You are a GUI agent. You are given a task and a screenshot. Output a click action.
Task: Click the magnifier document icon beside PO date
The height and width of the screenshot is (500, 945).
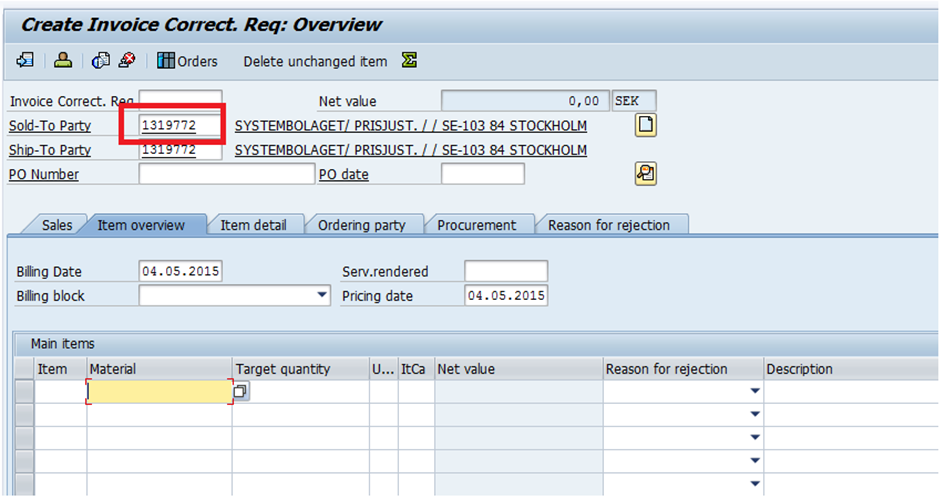[x=645, y=174]
